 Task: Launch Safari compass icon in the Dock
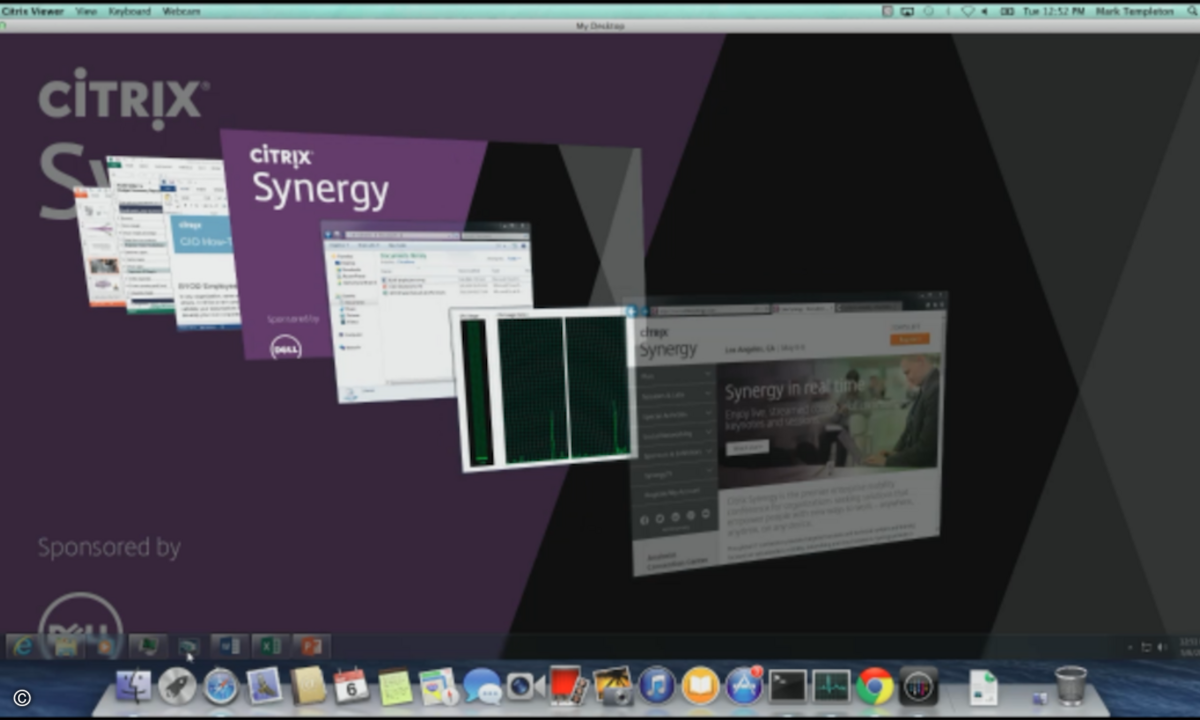click(x=221, y=686)
